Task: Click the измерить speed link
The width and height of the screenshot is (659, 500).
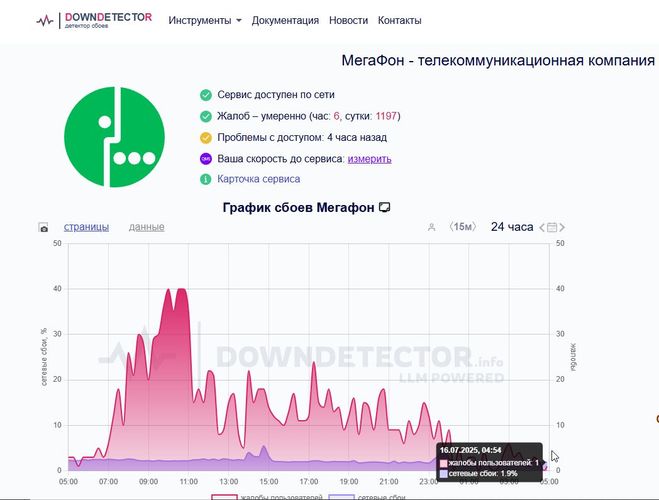Action: click(369, 158)
